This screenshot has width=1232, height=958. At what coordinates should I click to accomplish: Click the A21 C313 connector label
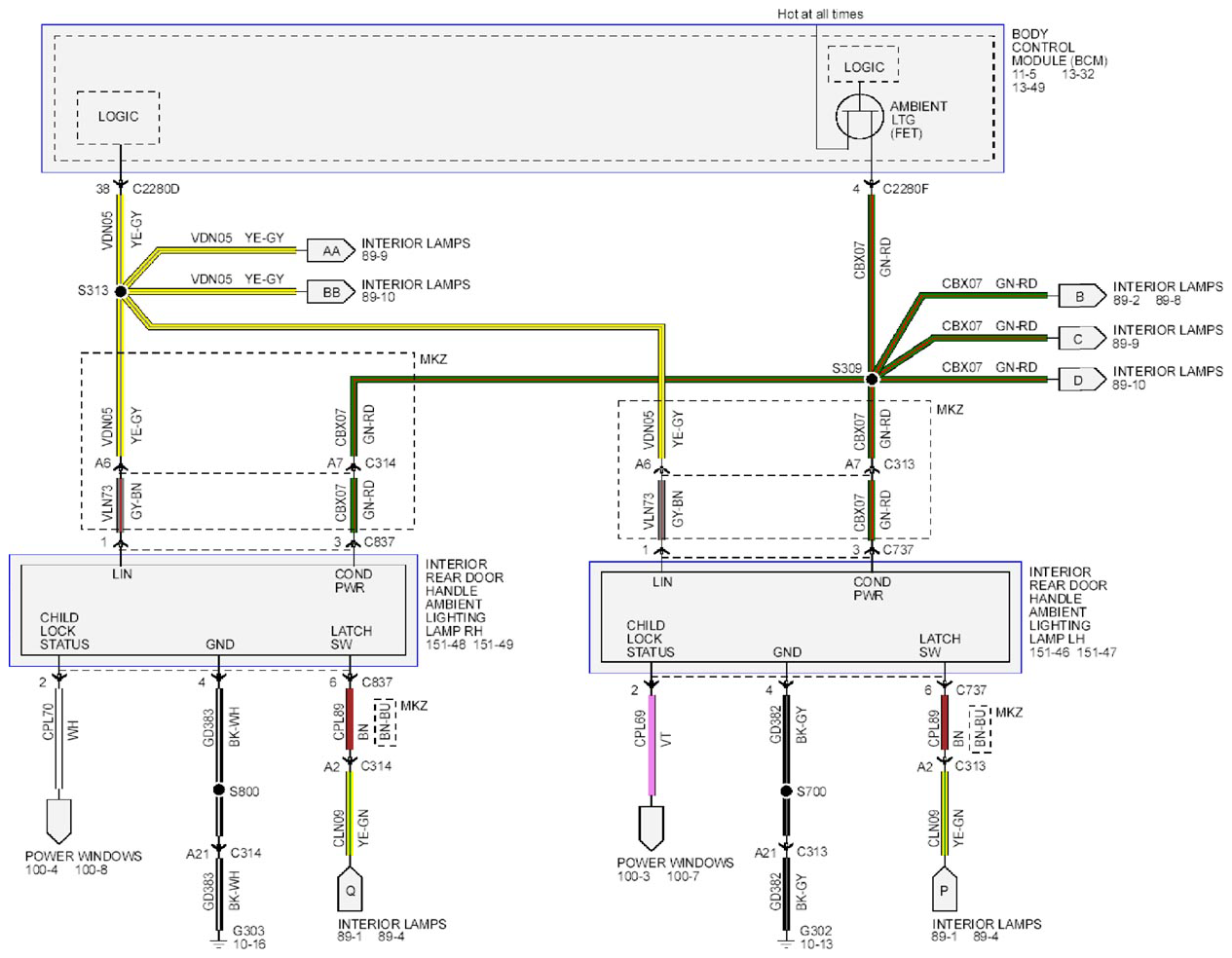click(x=791, y=852)
